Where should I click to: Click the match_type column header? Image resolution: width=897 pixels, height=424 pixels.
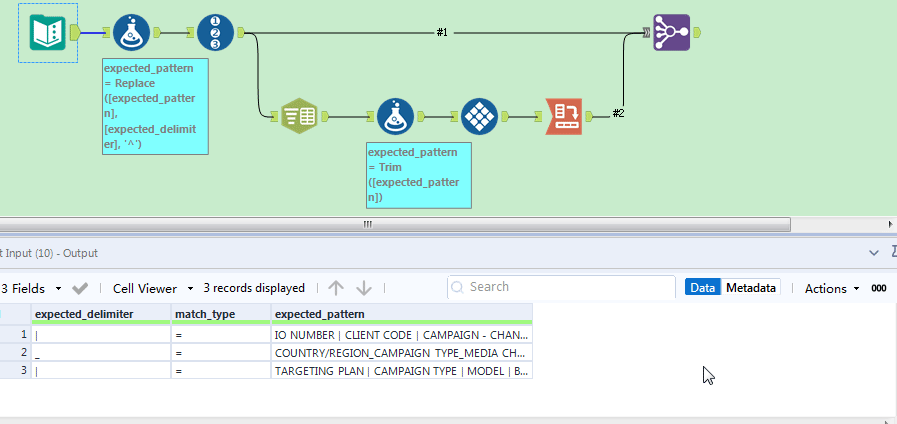point(221,314)
